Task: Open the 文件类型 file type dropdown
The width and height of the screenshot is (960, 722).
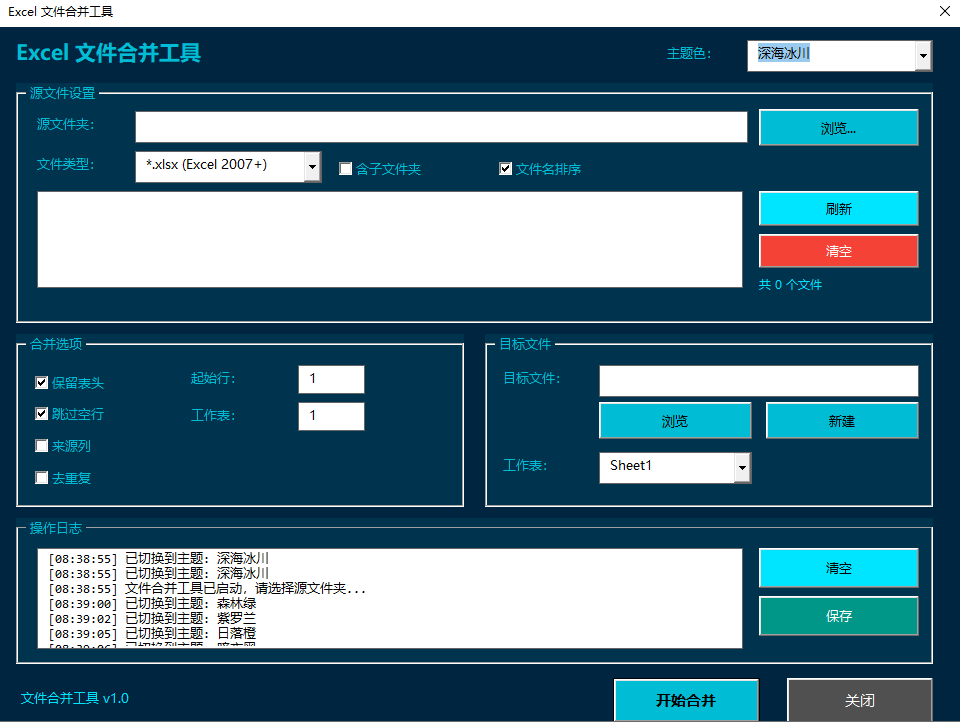Action: click(x=311, y=167)
